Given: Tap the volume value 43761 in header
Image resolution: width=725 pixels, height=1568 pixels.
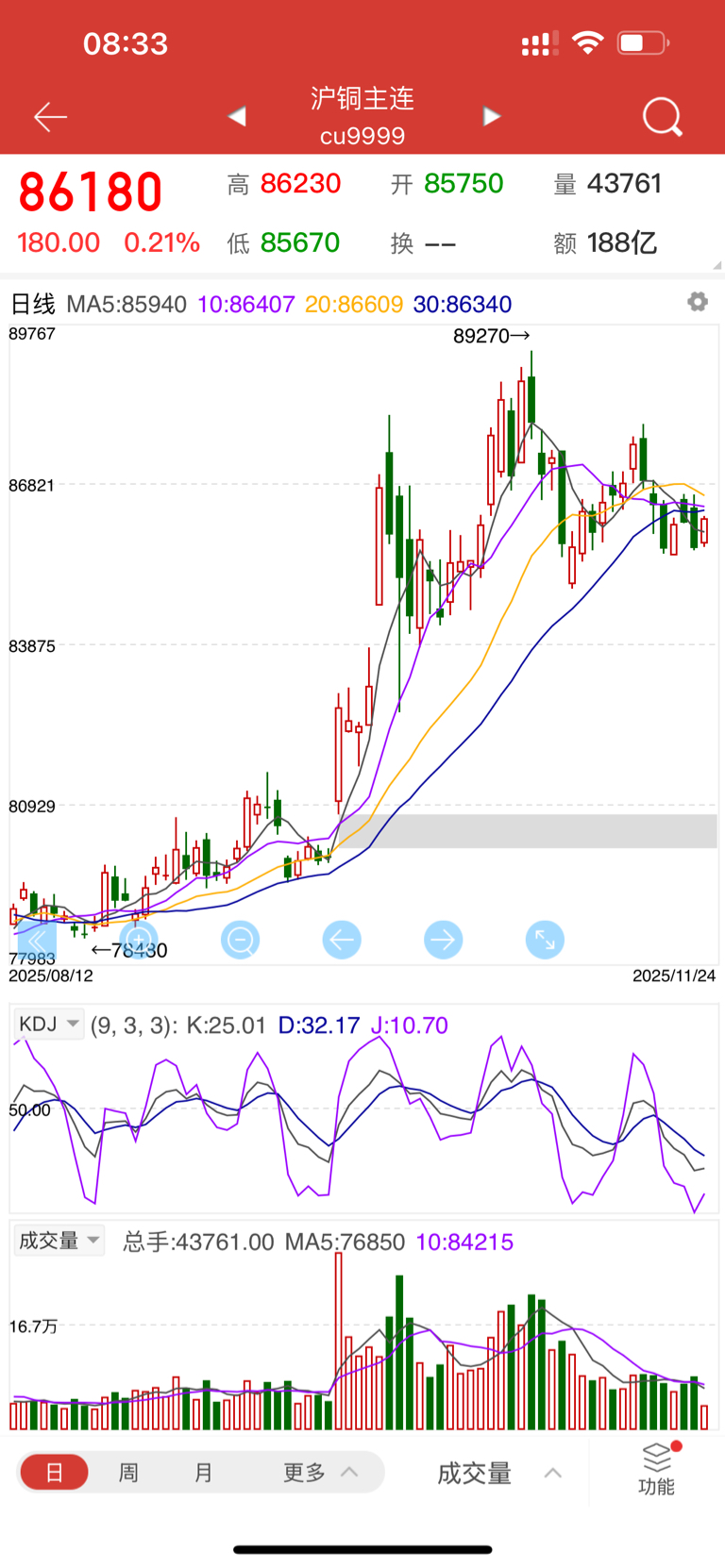Looking at the screenshot, I should coord(624,183).
